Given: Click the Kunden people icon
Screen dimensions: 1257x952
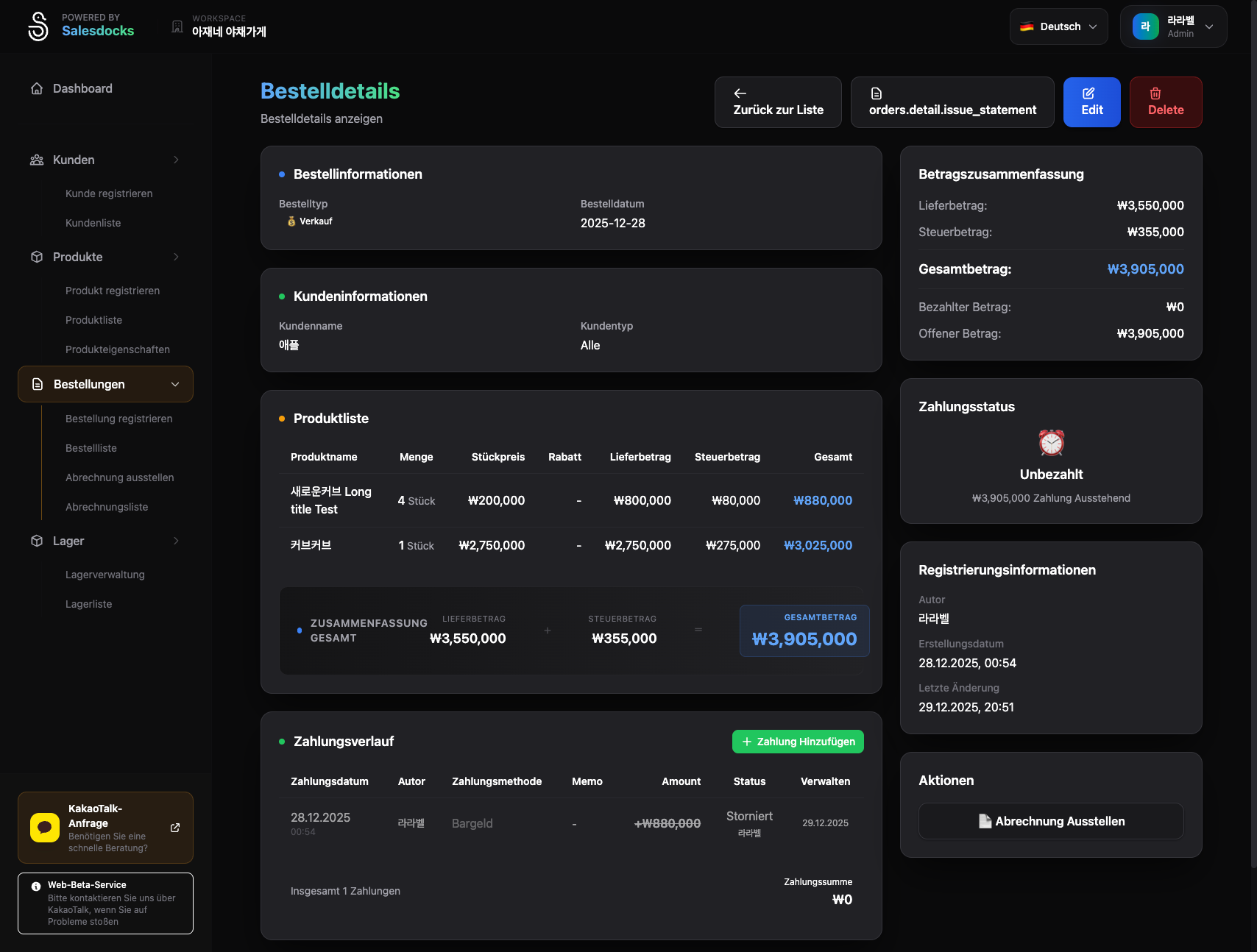Looking at the screenshot, I should [37, 160].
